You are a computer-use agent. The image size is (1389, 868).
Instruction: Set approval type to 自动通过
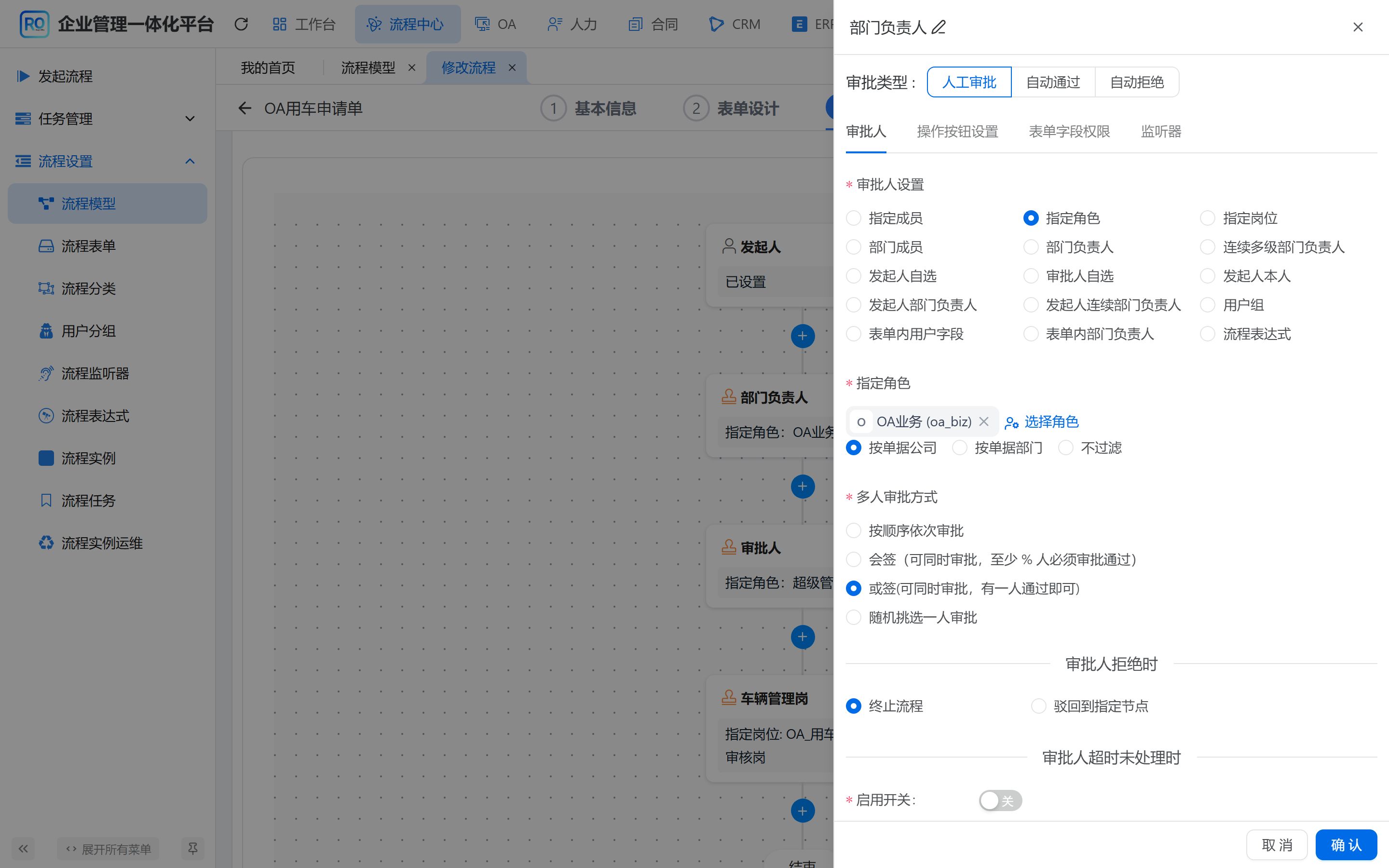(1053, 82)
